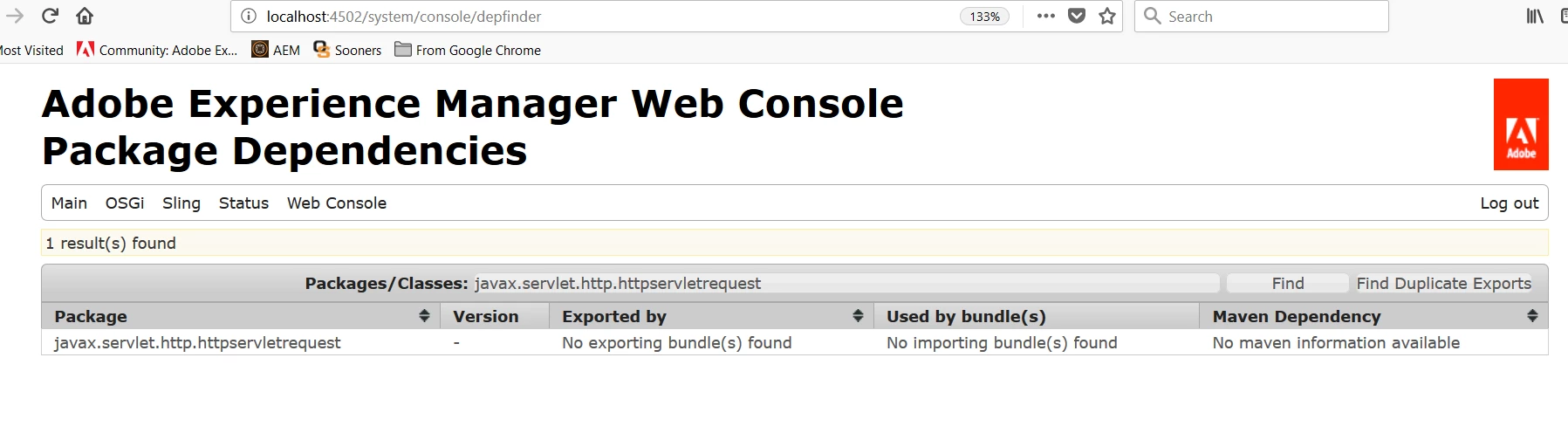Open the OSGi menu

click(125, 203)
